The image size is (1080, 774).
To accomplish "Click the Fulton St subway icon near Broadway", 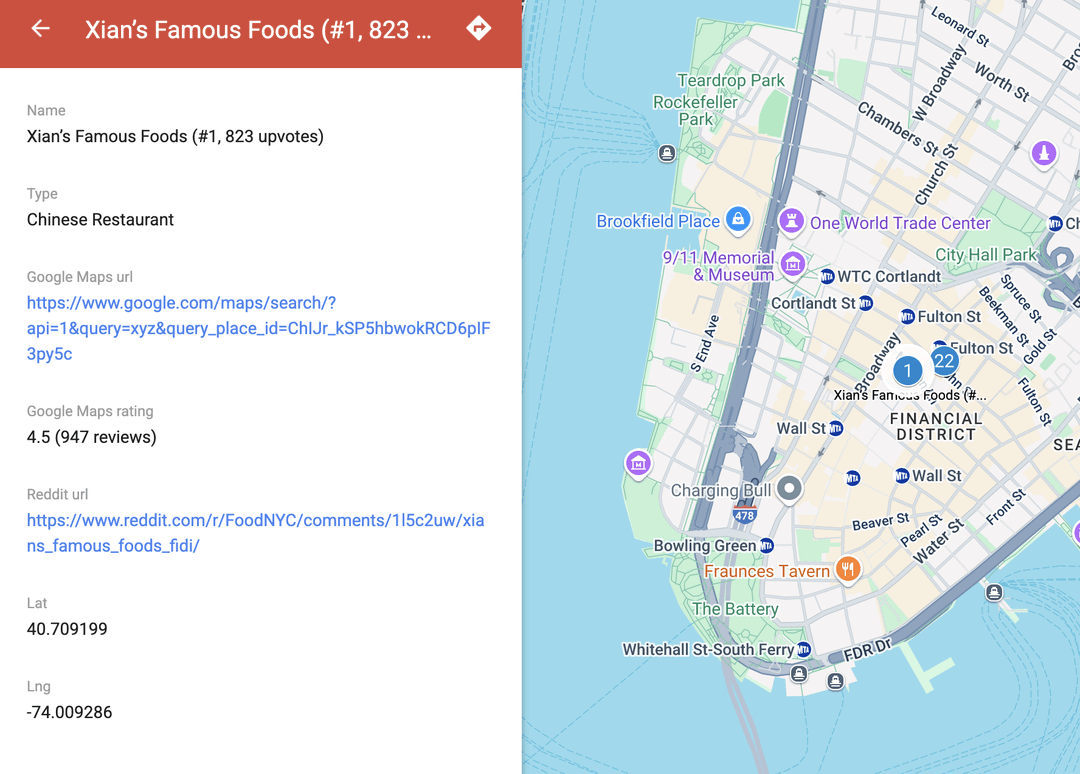I will coord(908,317).
